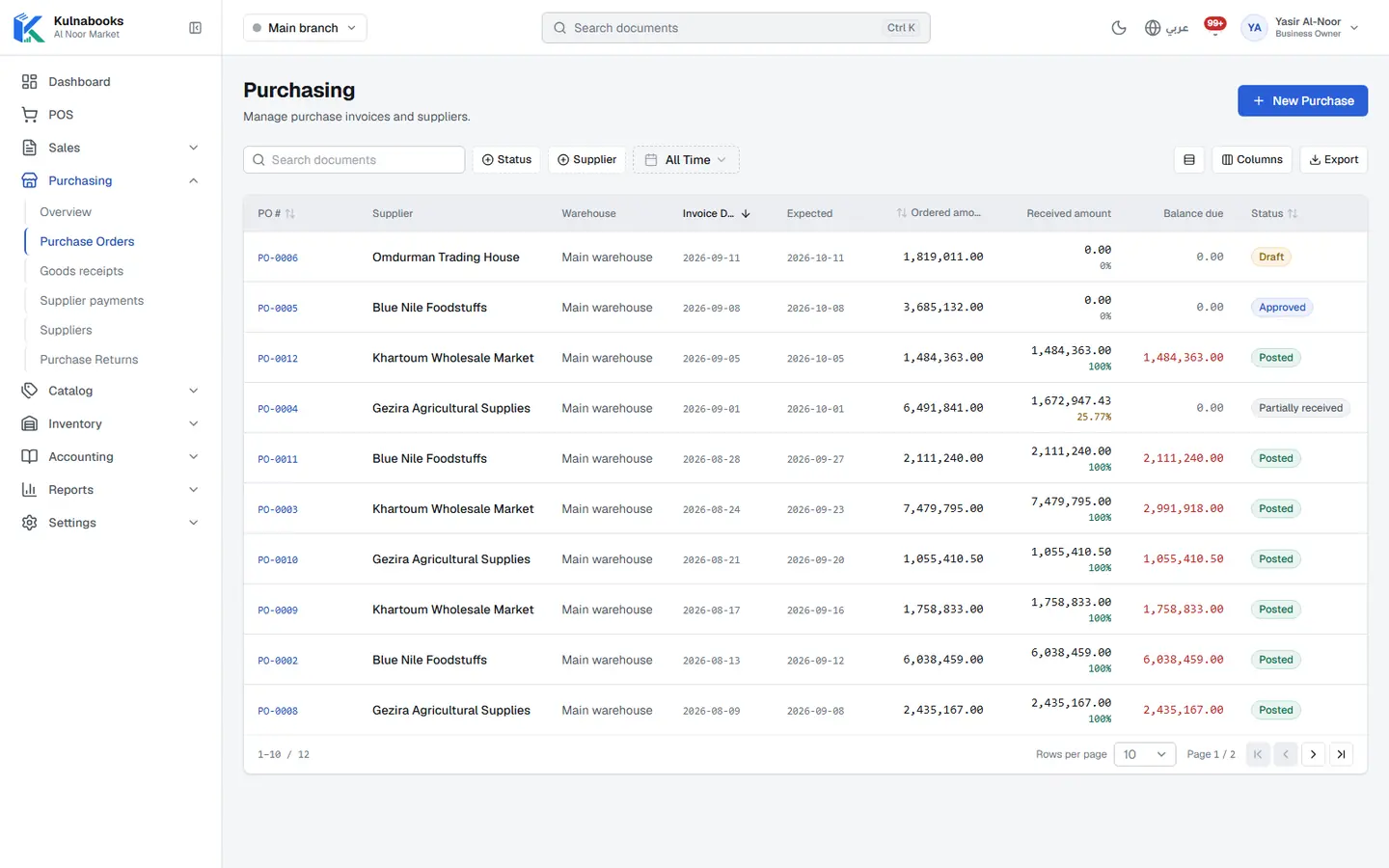Open Supplier payments submenu item

[x=92, y=301]
